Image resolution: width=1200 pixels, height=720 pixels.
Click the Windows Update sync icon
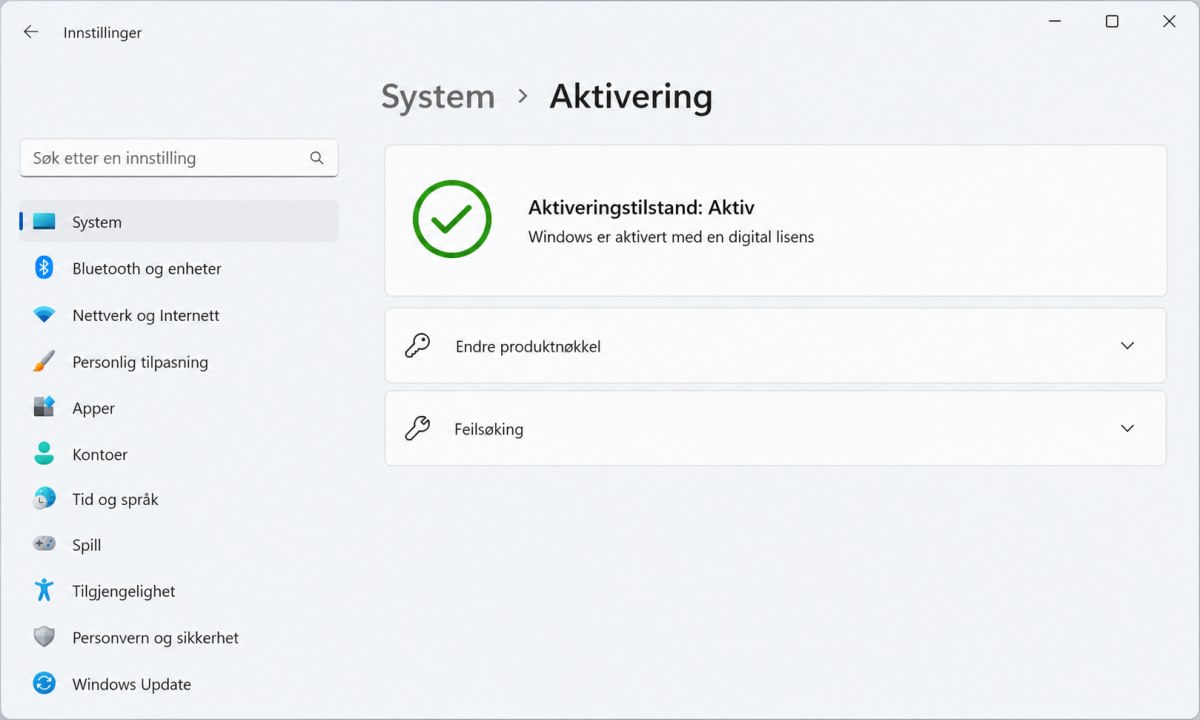(x=44, y=684)
